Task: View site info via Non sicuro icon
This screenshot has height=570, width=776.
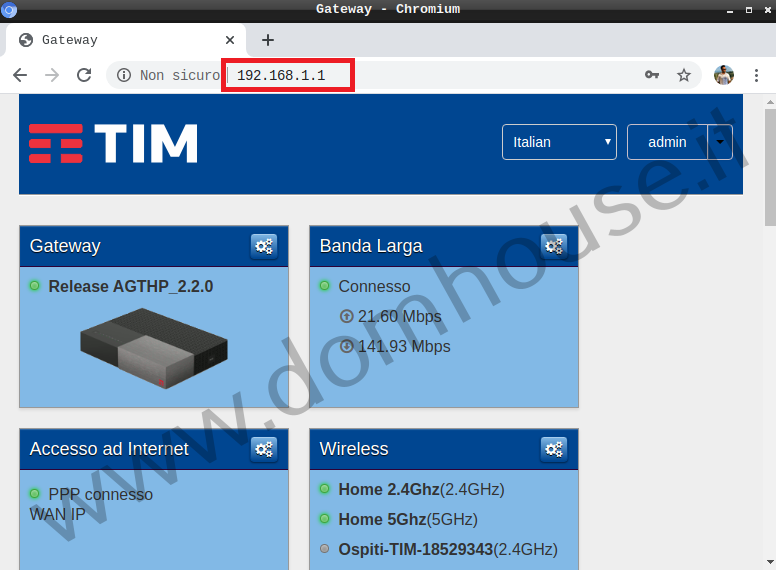Action: coord(124,75)
